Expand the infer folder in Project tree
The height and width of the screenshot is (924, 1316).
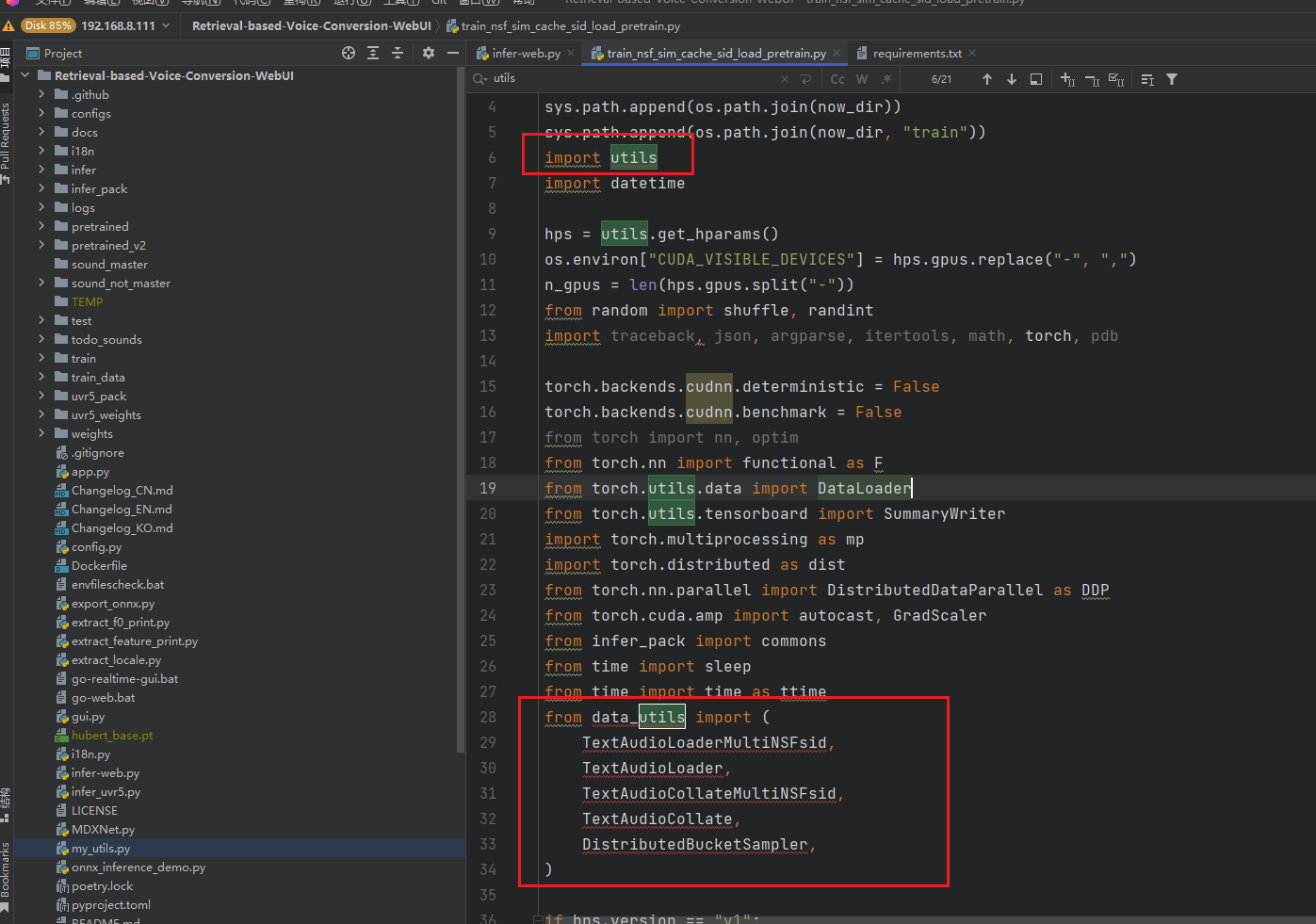tap(40, 170)
